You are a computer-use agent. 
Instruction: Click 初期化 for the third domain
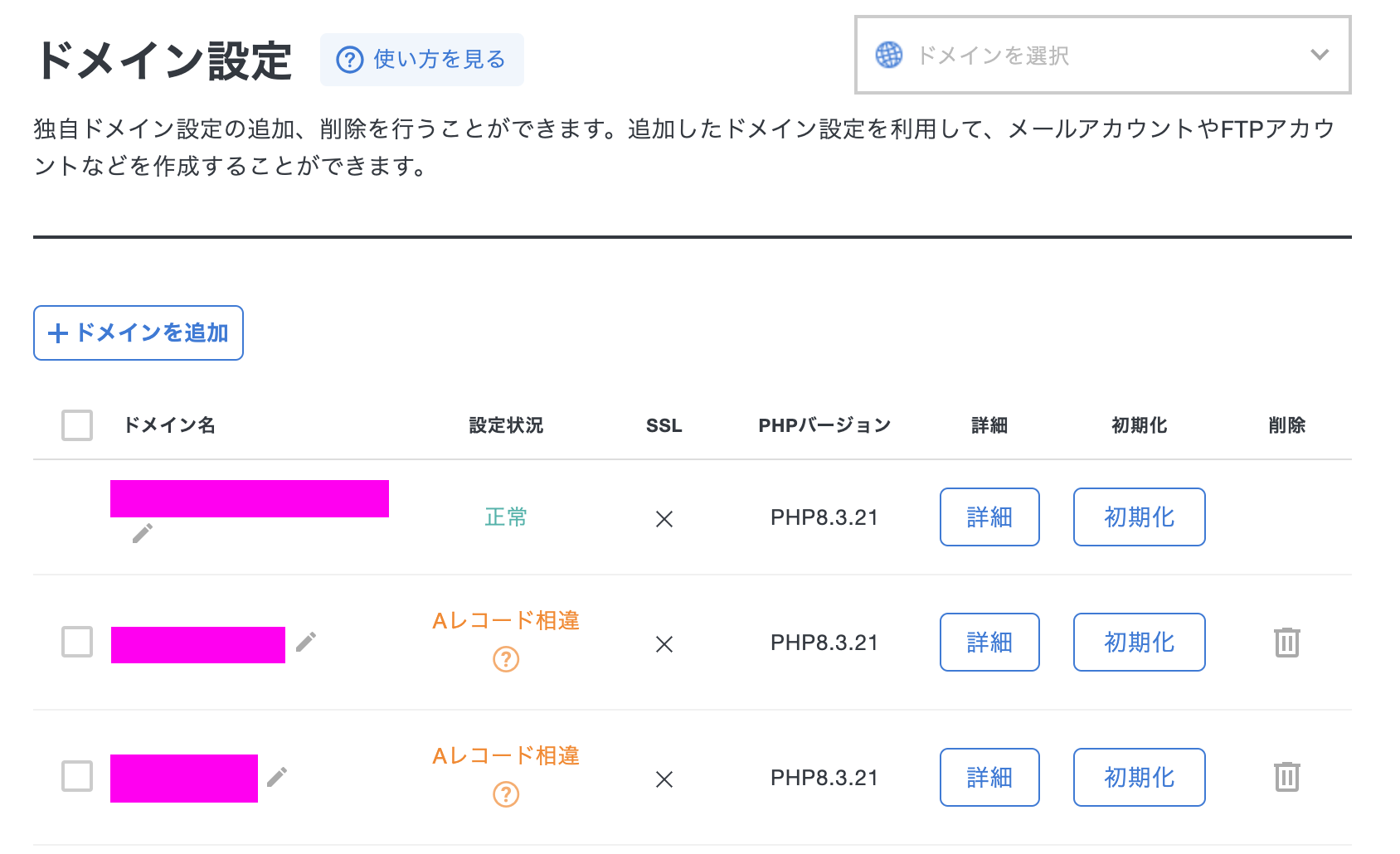1139,778
